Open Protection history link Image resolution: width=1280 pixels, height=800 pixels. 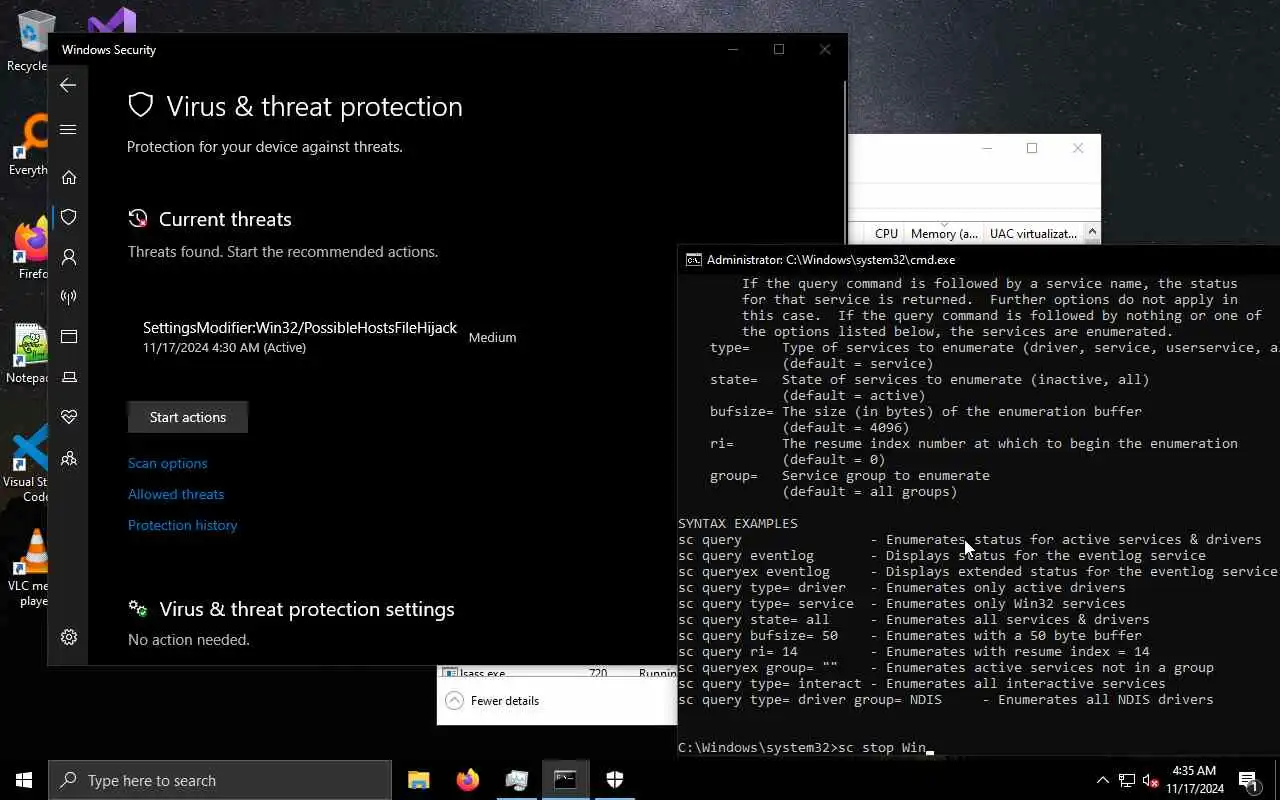click(x=182, y=525)
